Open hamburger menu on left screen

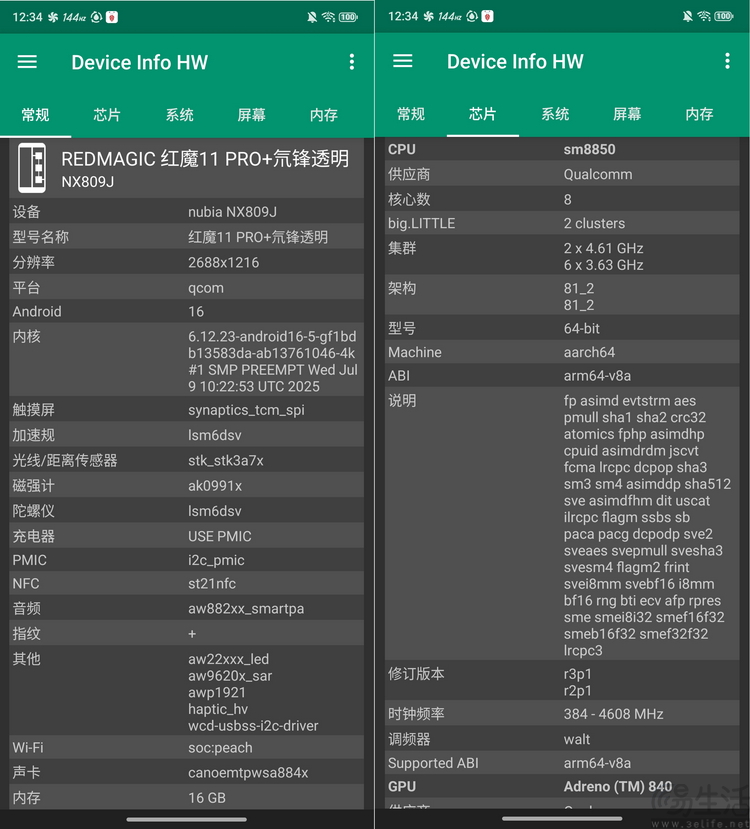[x=27, y=62]
